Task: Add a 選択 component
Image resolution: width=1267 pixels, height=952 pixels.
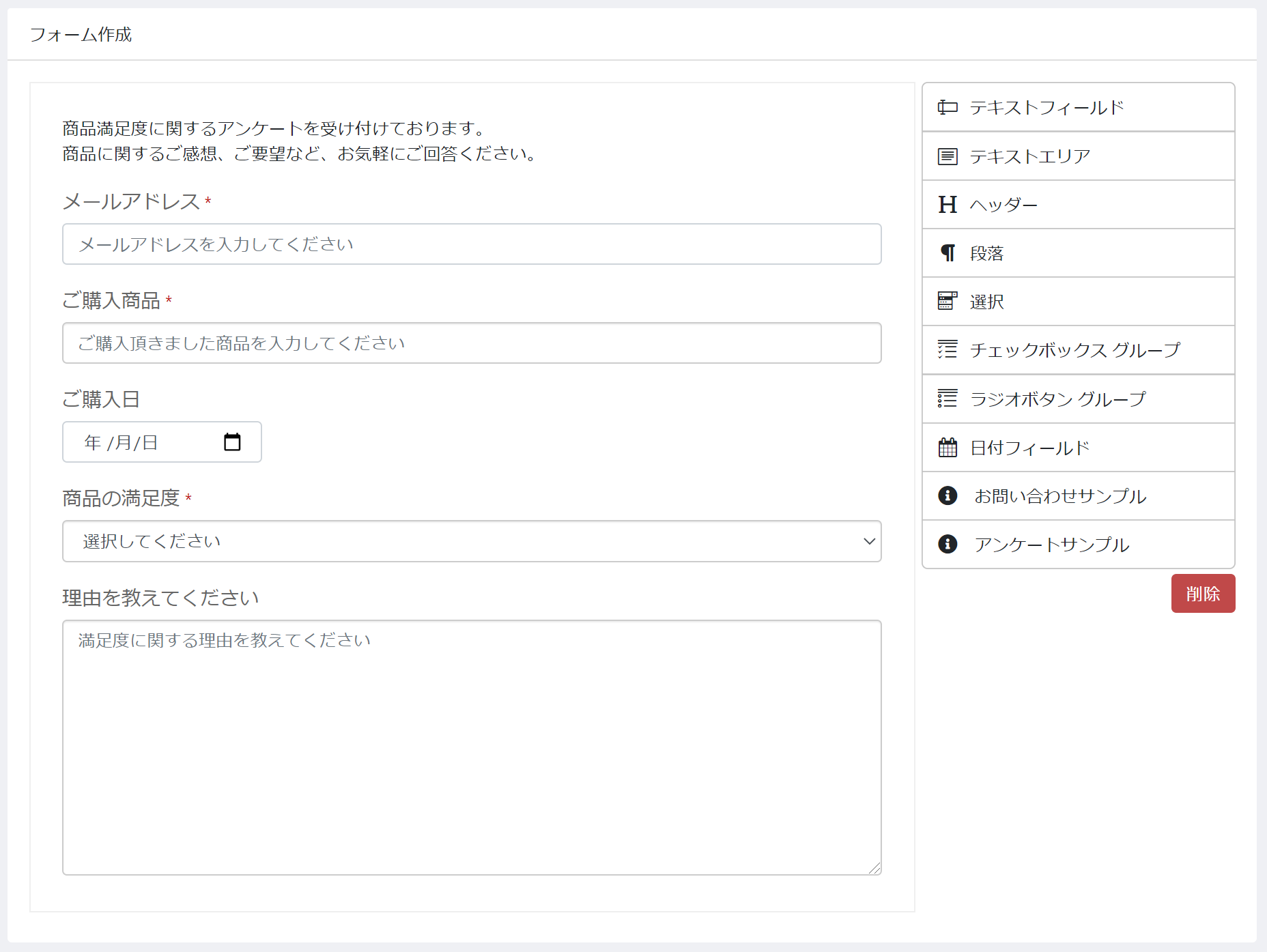Action: (x=1079, y=302)
